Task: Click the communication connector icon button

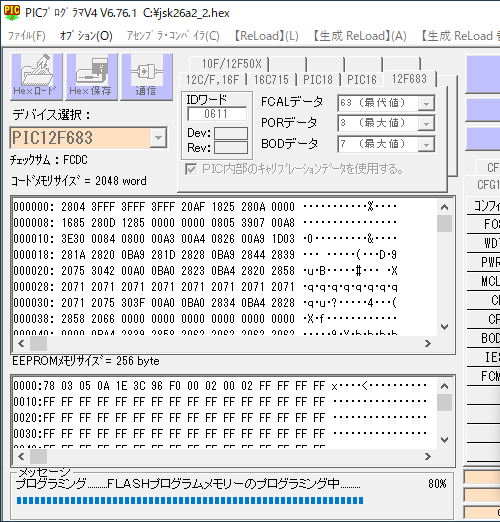Action: pyautogui.click(x=147, y=76)
